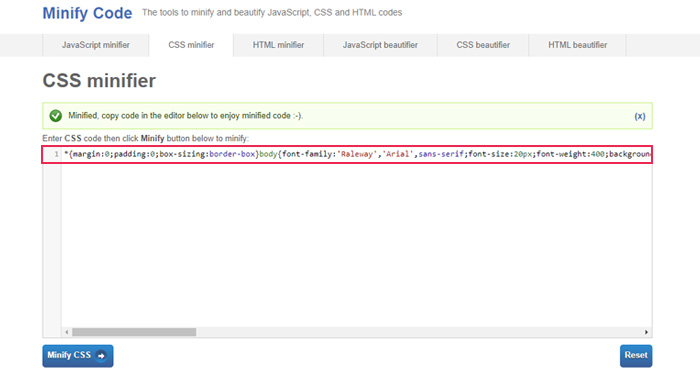The width and height of the screenshot is (700, 374).
Task: Click the Minify CSS button
Action: pos(78,356)
